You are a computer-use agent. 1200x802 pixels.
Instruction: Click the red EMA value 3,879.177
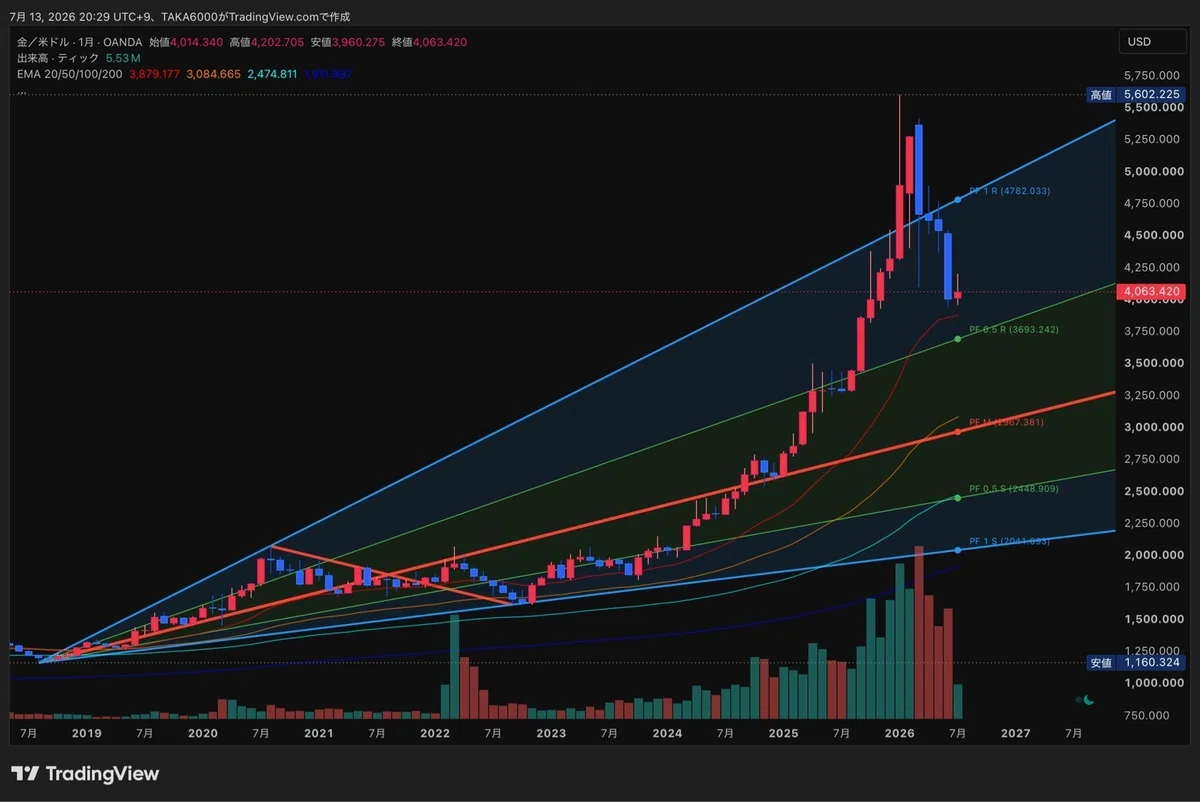click(153, 74)
